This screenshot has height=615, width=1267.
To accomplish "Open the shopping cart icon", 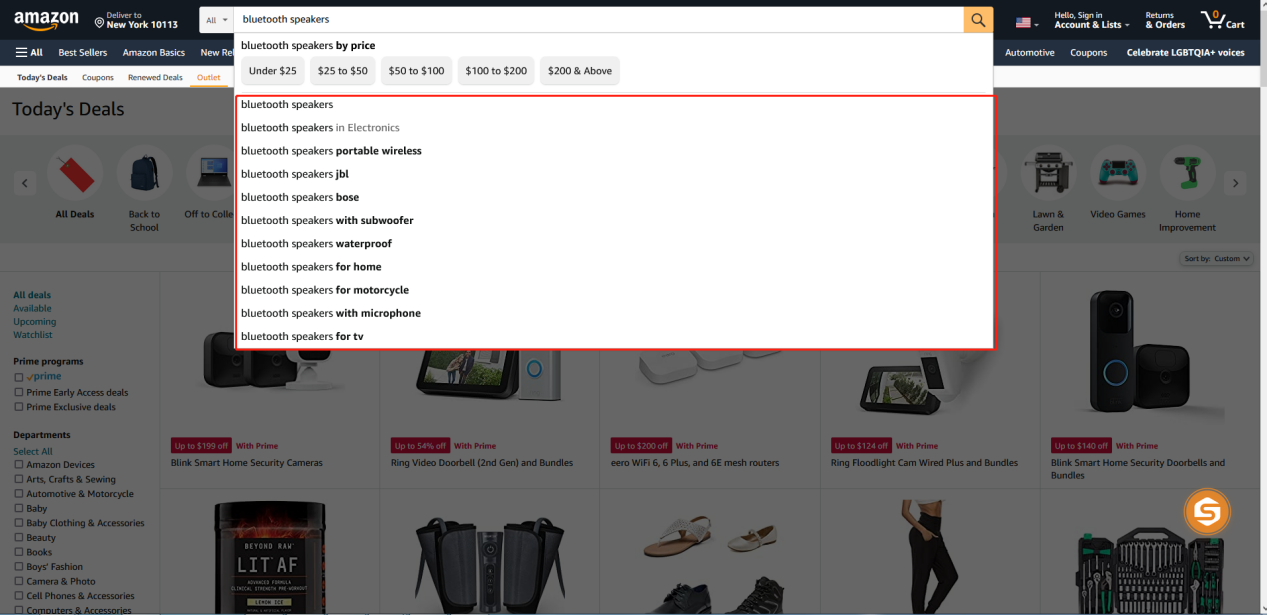I will click(x=1222, y=20).
